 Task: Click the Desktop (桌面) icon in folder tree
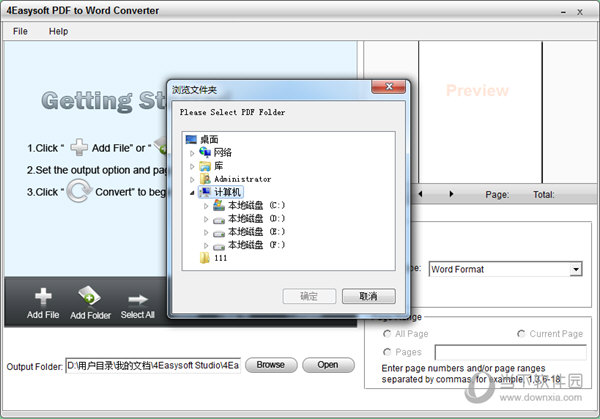[x=191, y=139]
